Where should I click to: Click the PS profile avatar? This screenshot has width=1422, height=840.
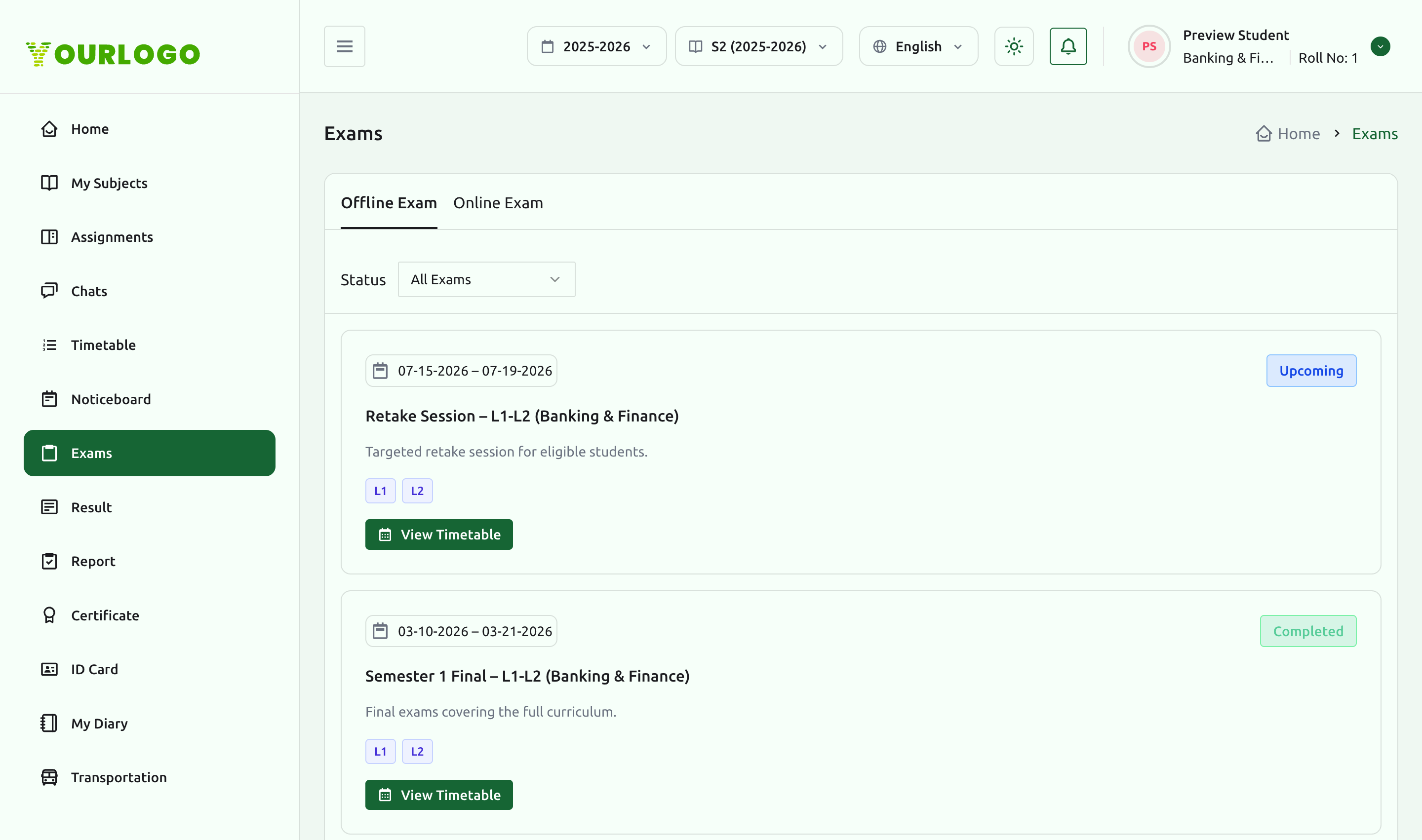click(x=1149, y=46)
